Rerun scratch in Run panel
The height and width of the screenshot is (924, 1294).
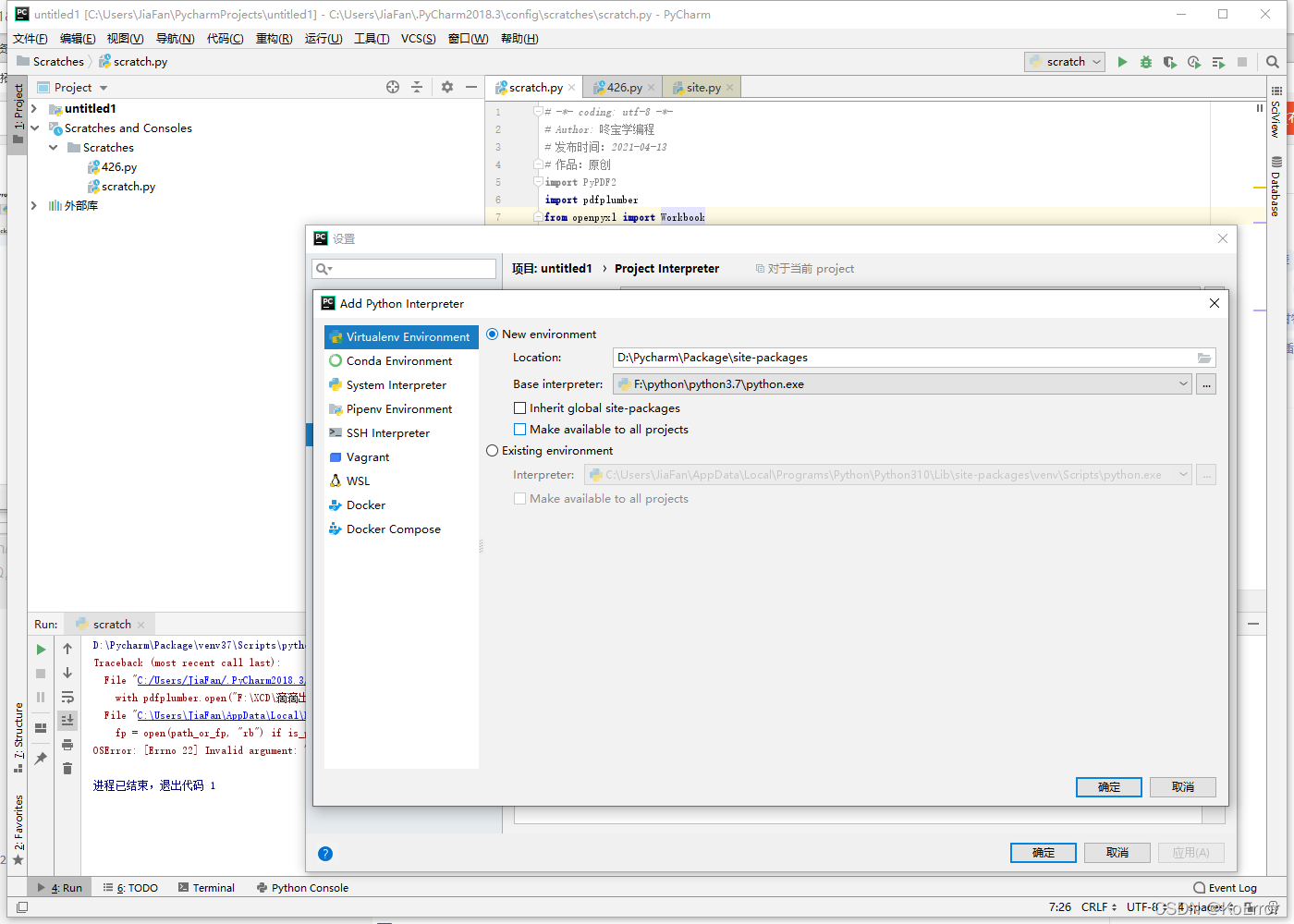pos(41,650)
